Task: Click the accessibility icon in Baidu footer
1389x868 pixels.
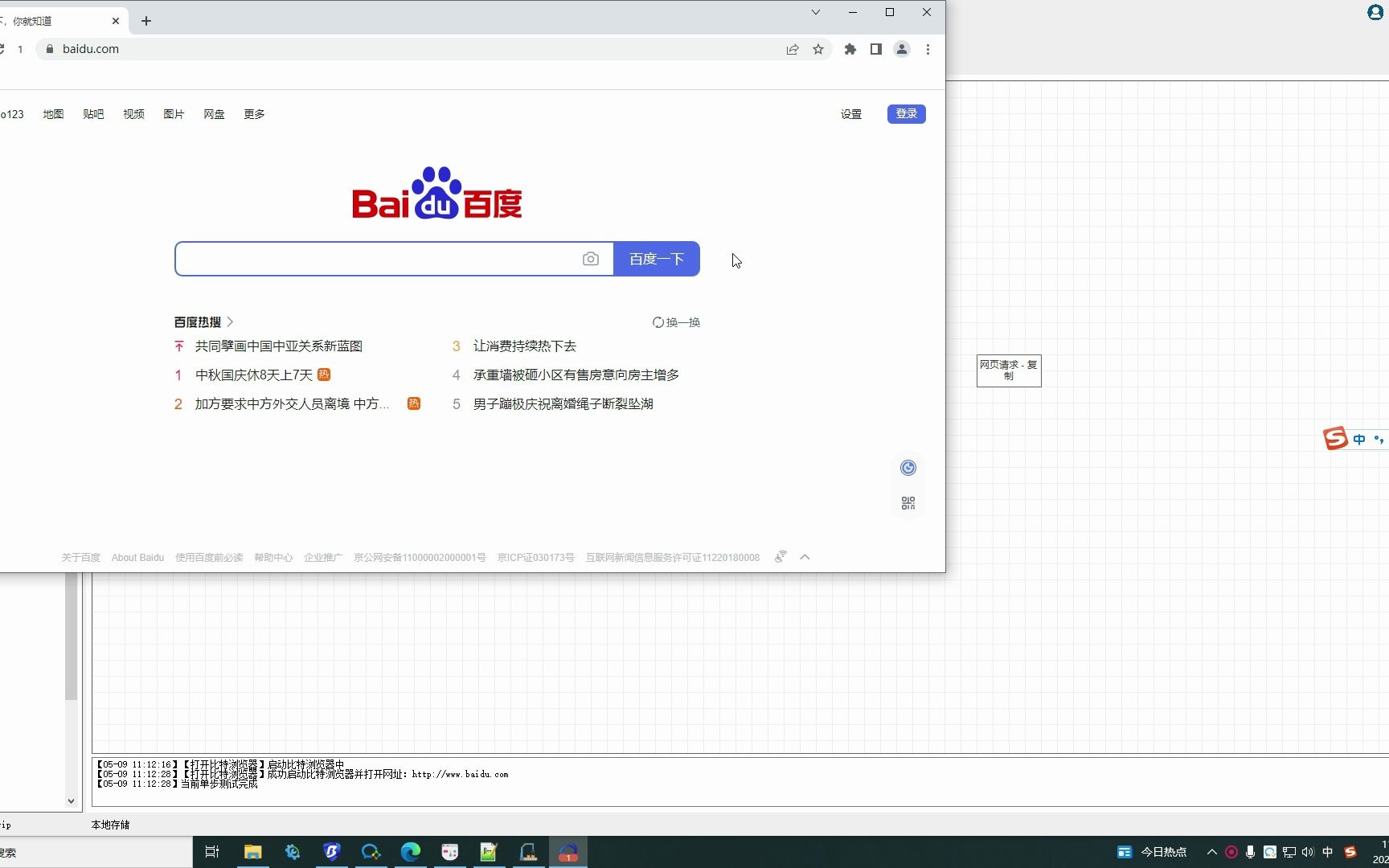Action: pos(780,556)
